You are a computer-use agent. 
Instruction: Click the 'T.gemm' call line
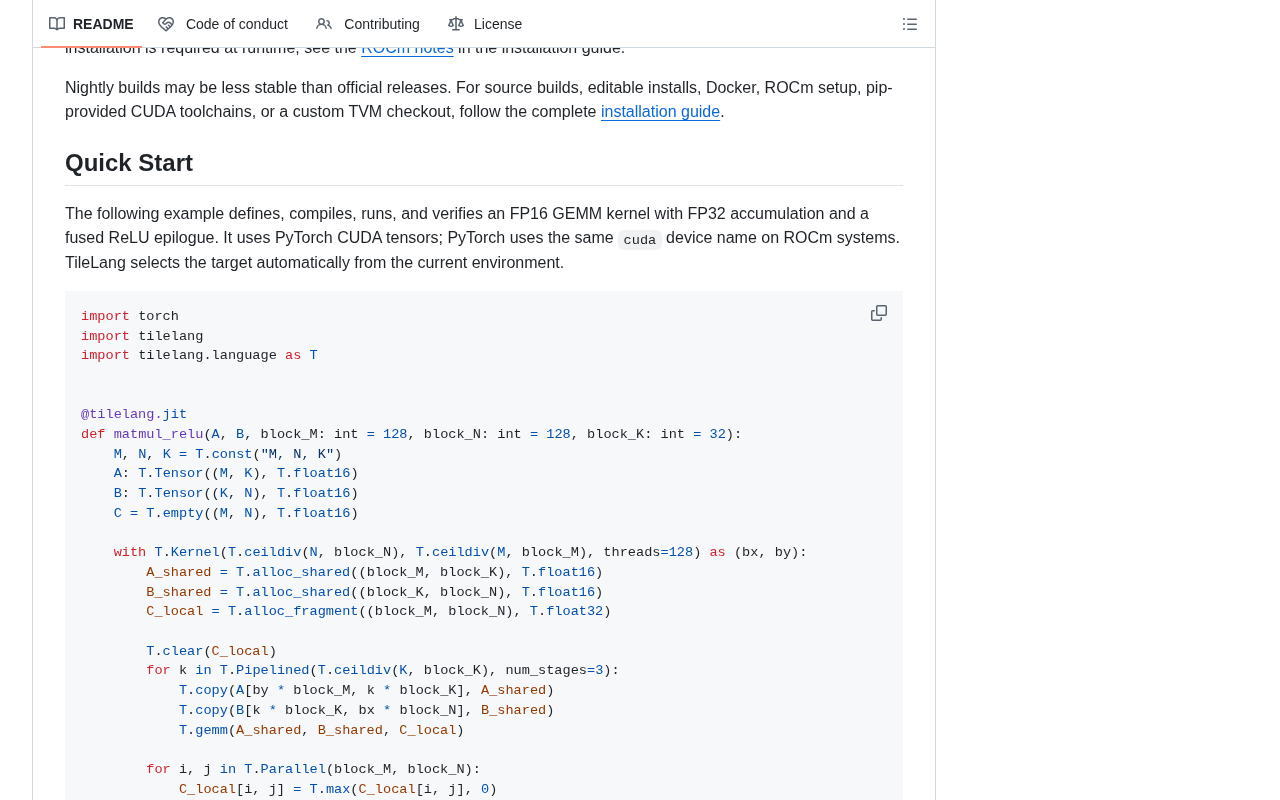(322, 730)
